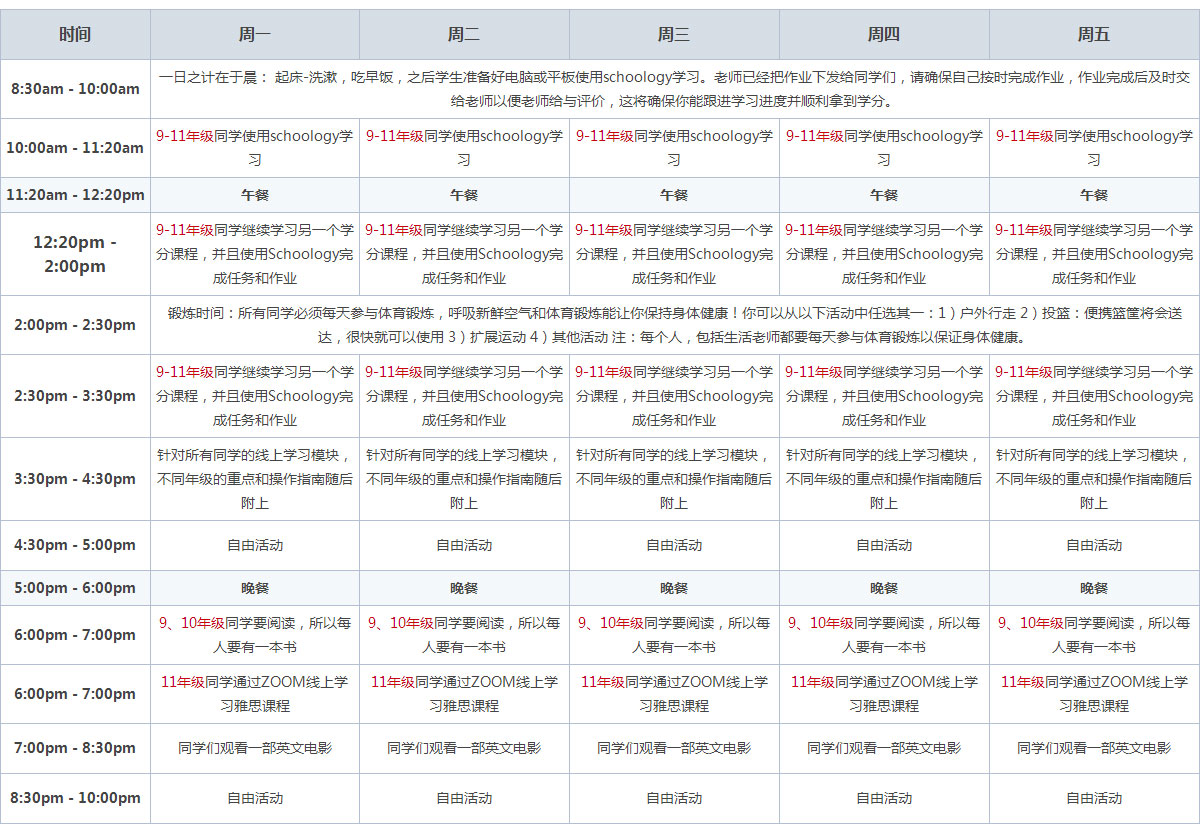
Task: Click the 12:20pm - 2:00pm time cell
Action: coord(75,254)
